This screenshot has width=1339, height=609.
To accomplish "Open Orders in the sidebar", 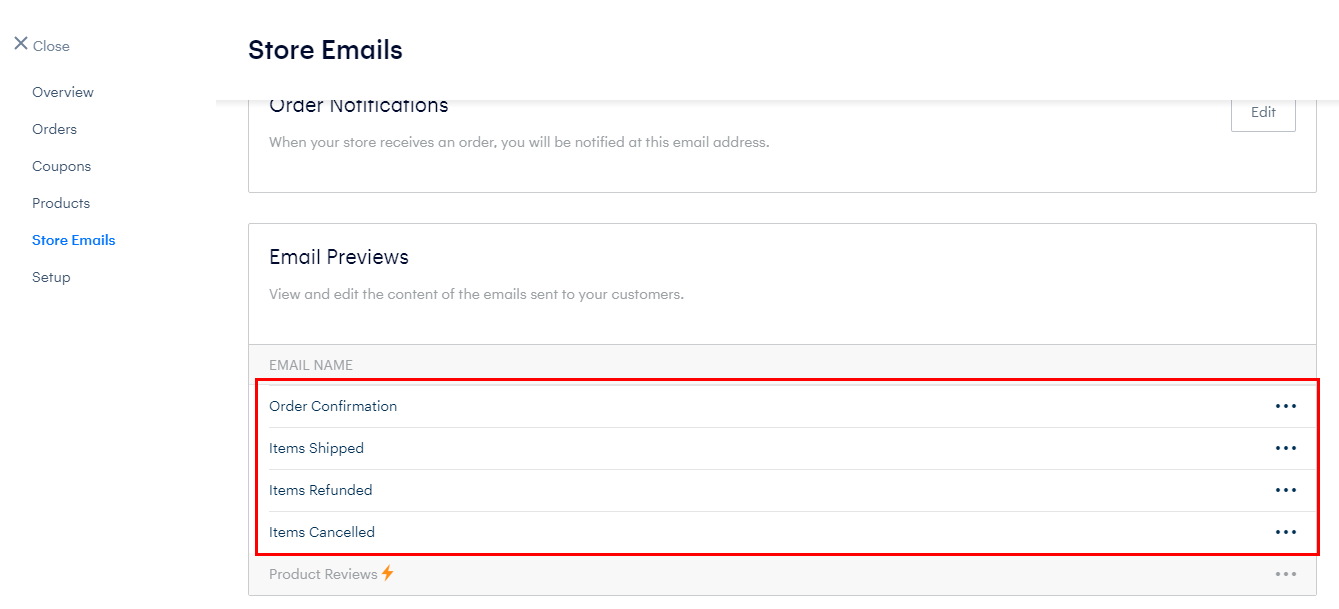I will (x=54, y=129).
